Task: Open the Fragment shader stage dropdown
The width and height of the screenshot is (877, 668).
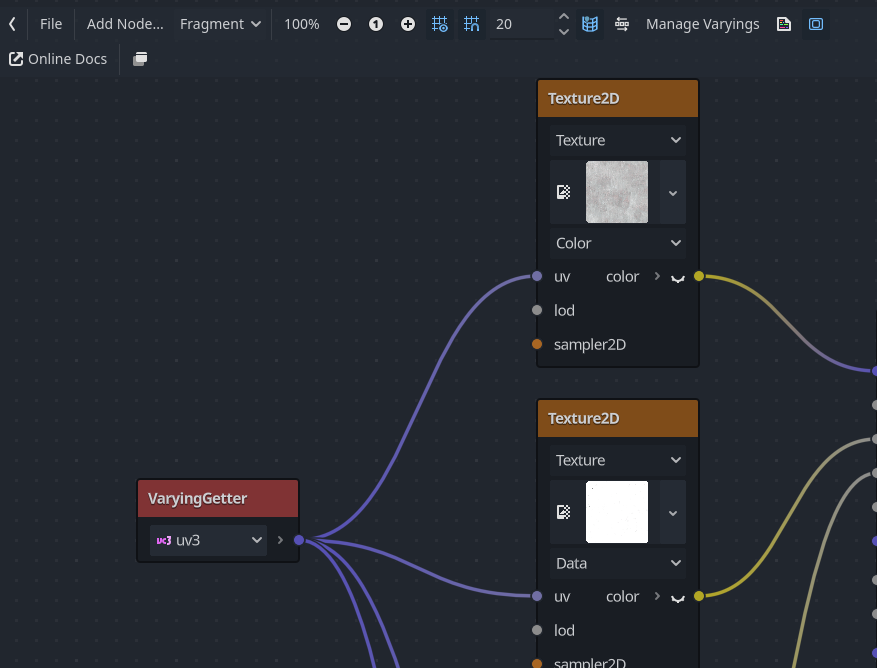Action: tap(220, 24)
